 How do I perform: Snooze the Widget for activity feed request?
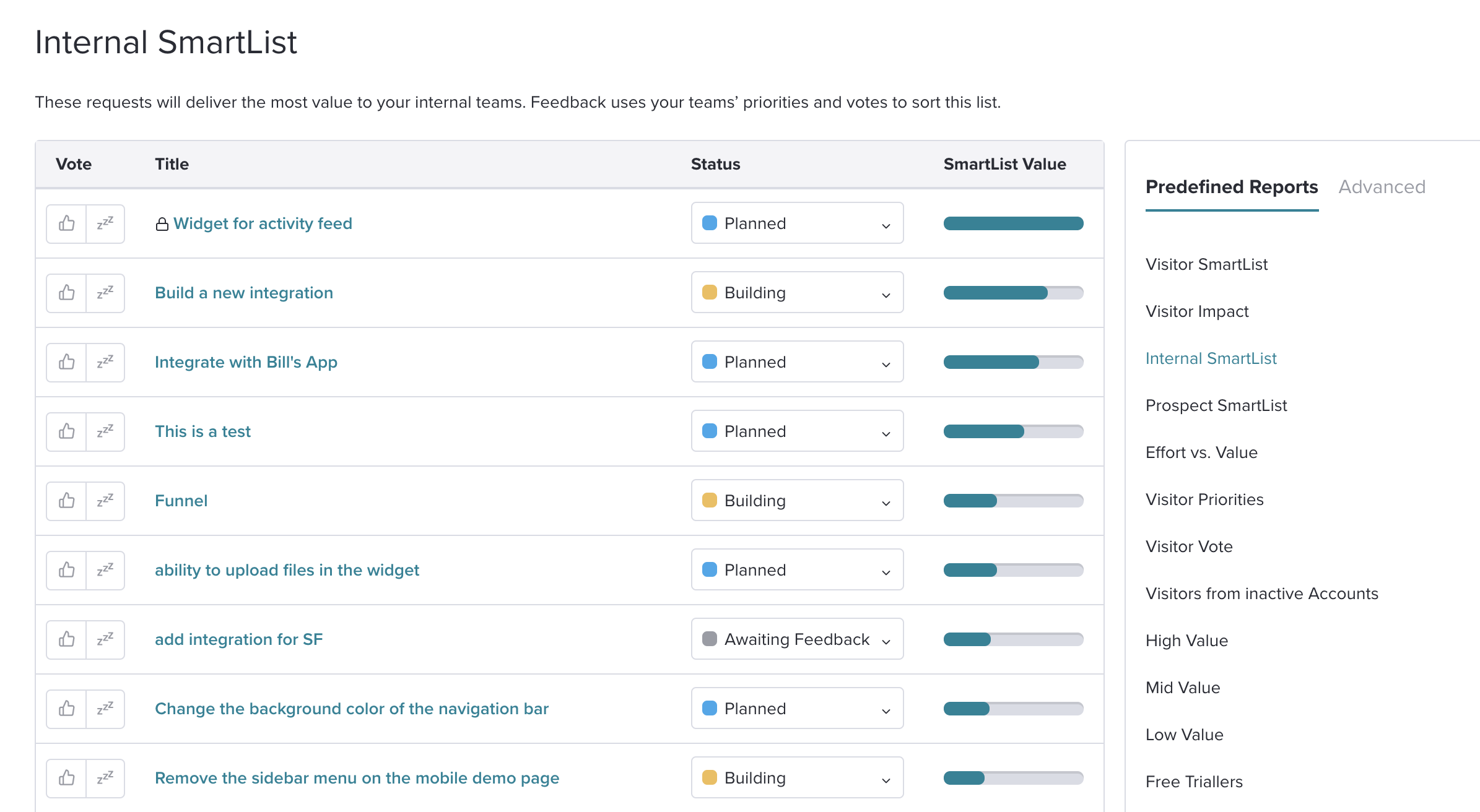click(x=105, y=223)
